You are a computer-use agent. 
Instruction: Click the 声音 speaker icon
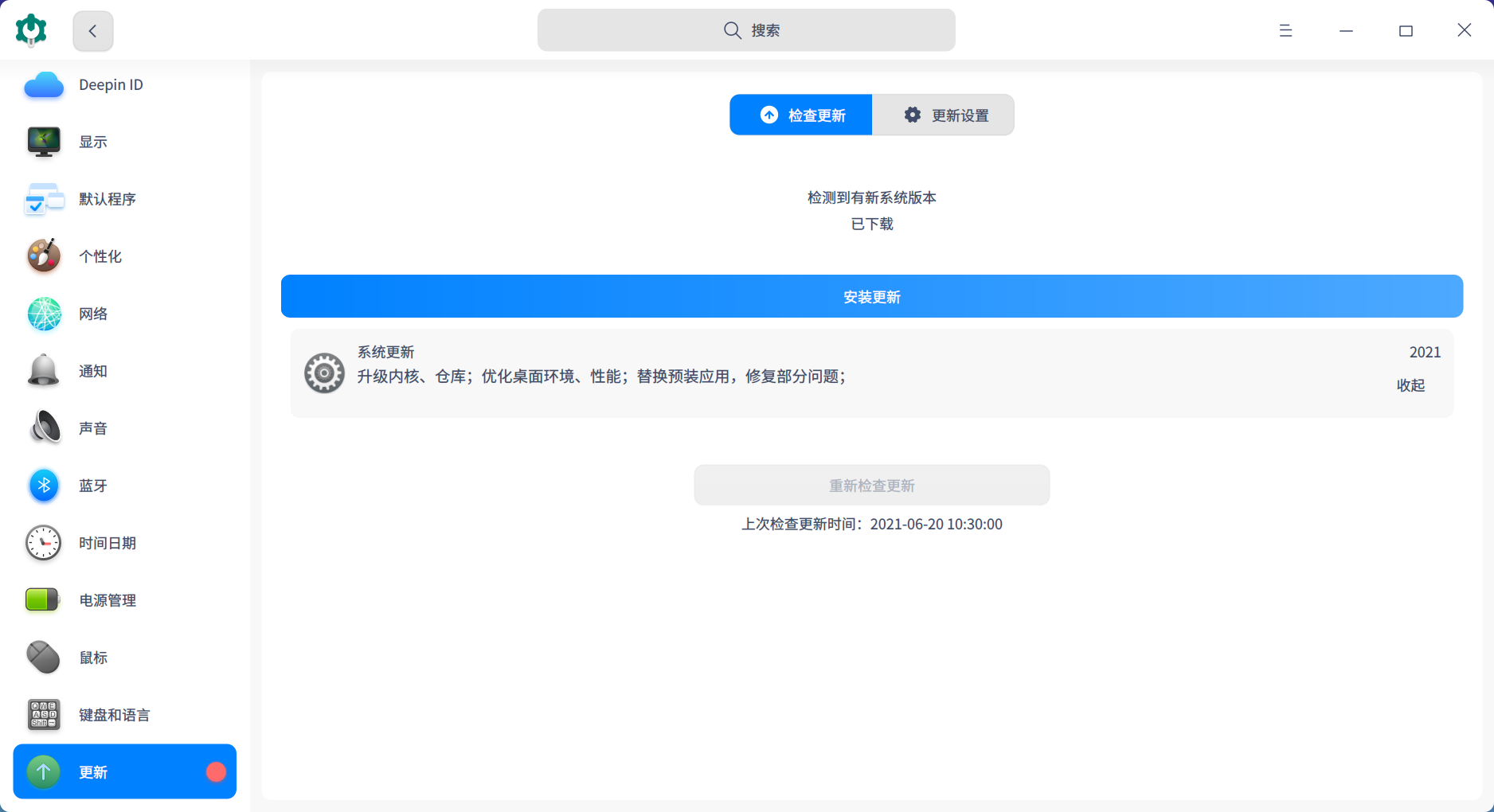pyautogui.click(x=44, y=428)
